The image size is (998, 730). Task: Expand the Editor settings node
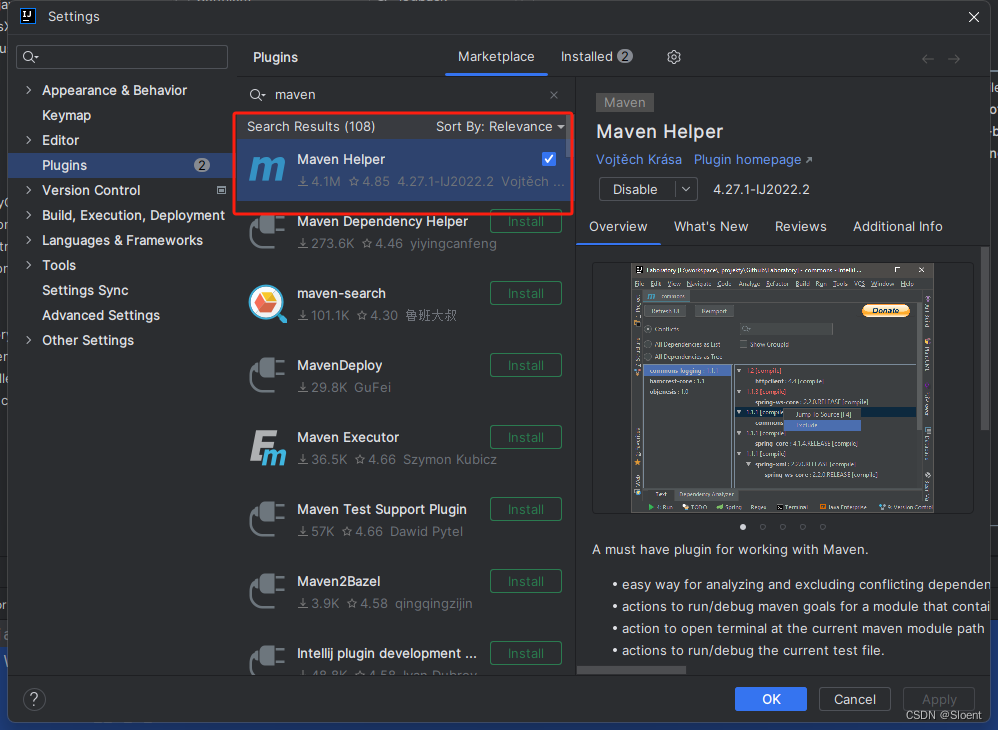(29, 140)
